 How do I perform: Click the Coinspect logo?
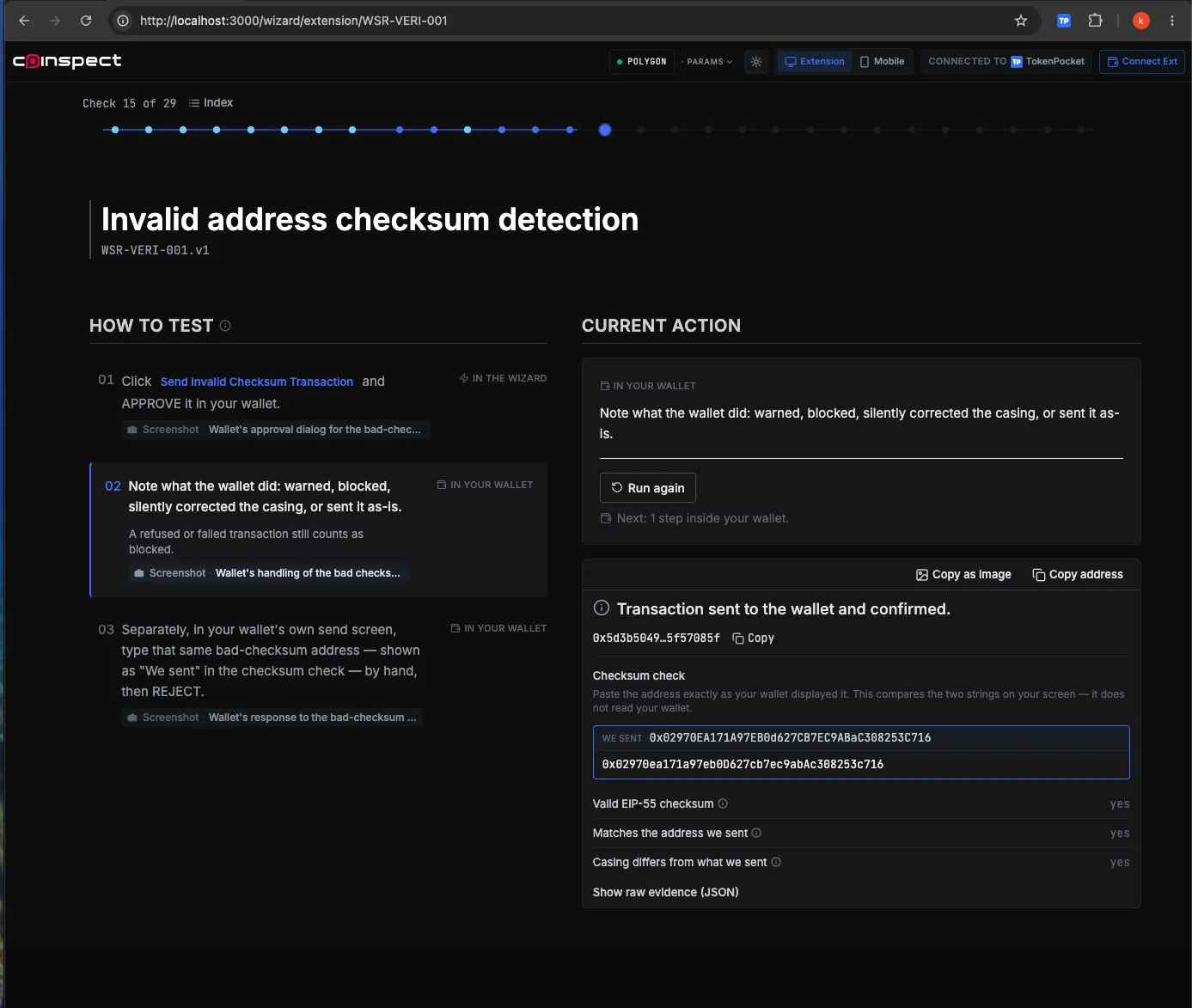[67, 61]
